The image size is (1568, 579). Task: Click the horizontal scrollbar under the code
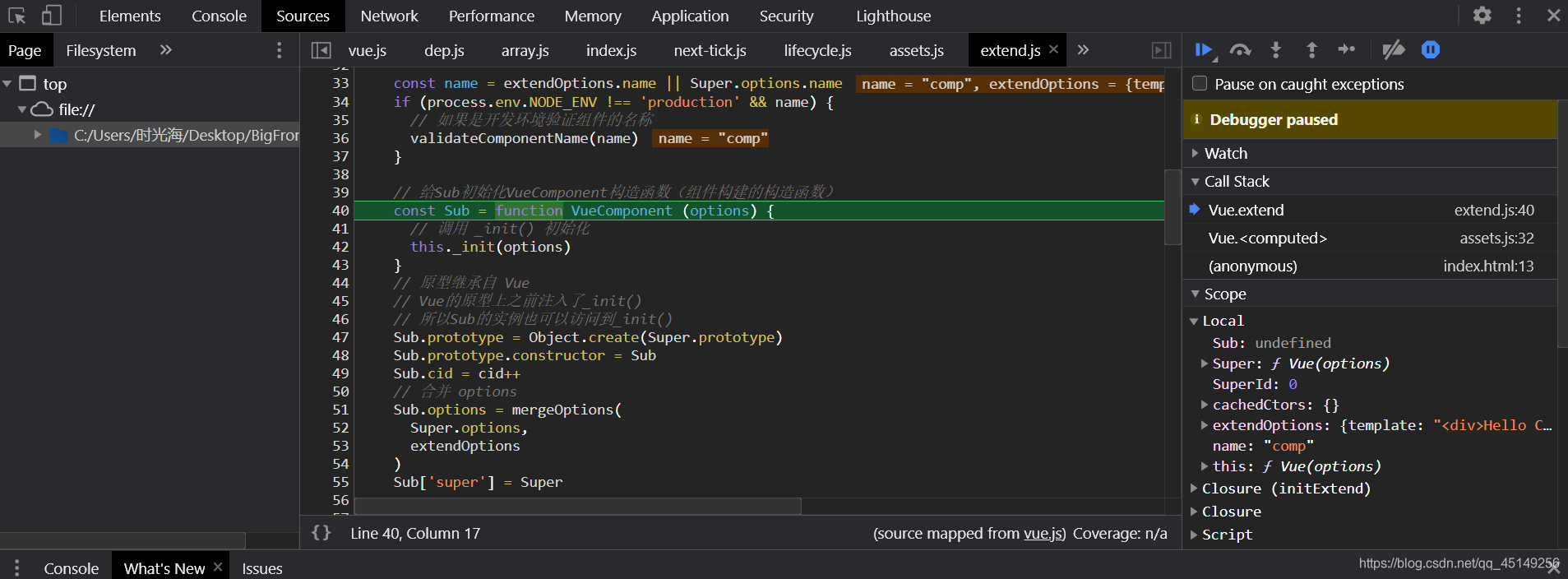[x=578, y=506]
